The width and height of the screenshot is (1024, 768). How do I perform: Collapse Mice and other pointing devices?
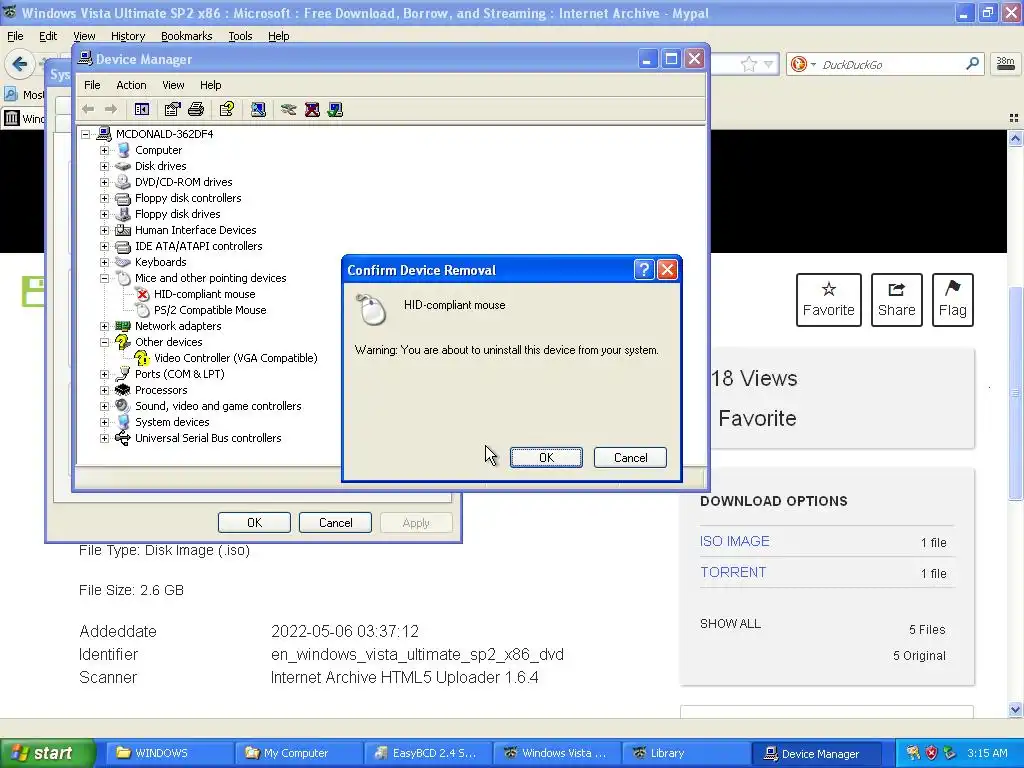(x=104, y=278)
